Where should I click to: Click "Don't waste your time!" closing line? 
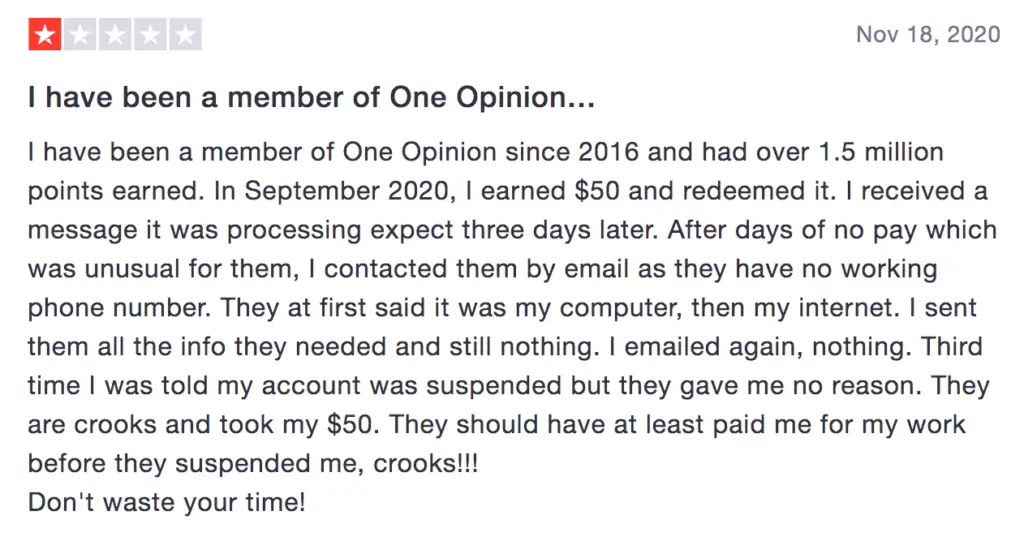pyautogui.click(x=167, y=502)
